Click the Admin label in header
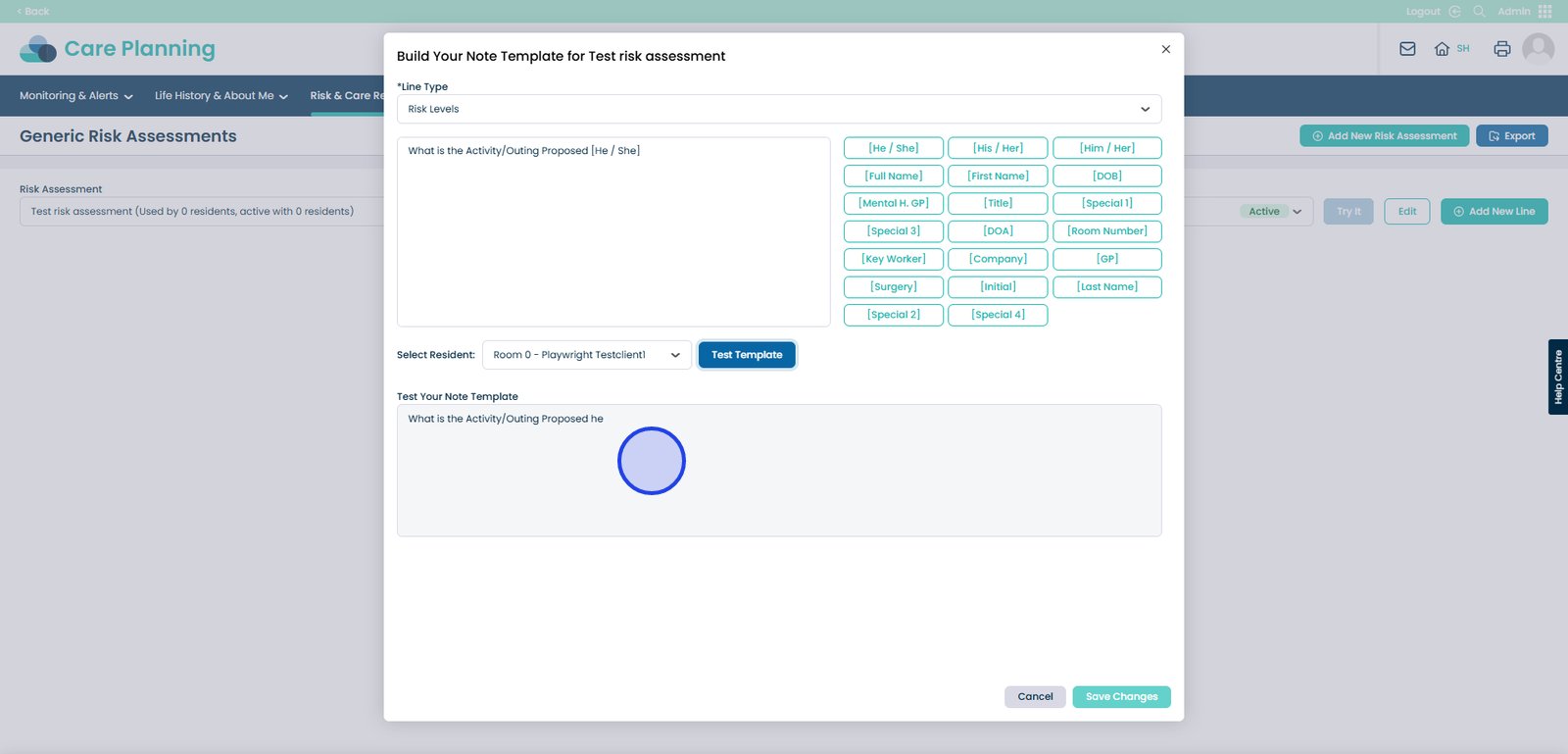This screenshot has height=754, width=1568. 1513,12
